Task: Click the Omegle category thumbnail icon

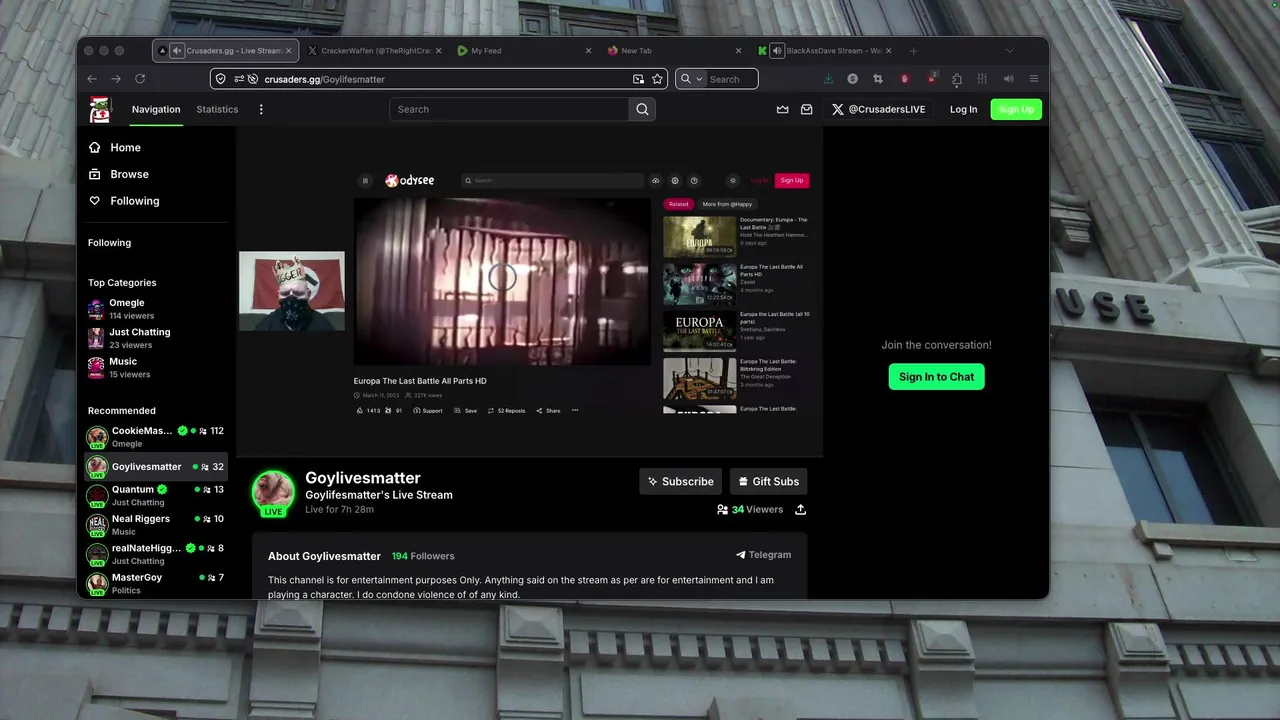Action: click(x=96, y=309)
